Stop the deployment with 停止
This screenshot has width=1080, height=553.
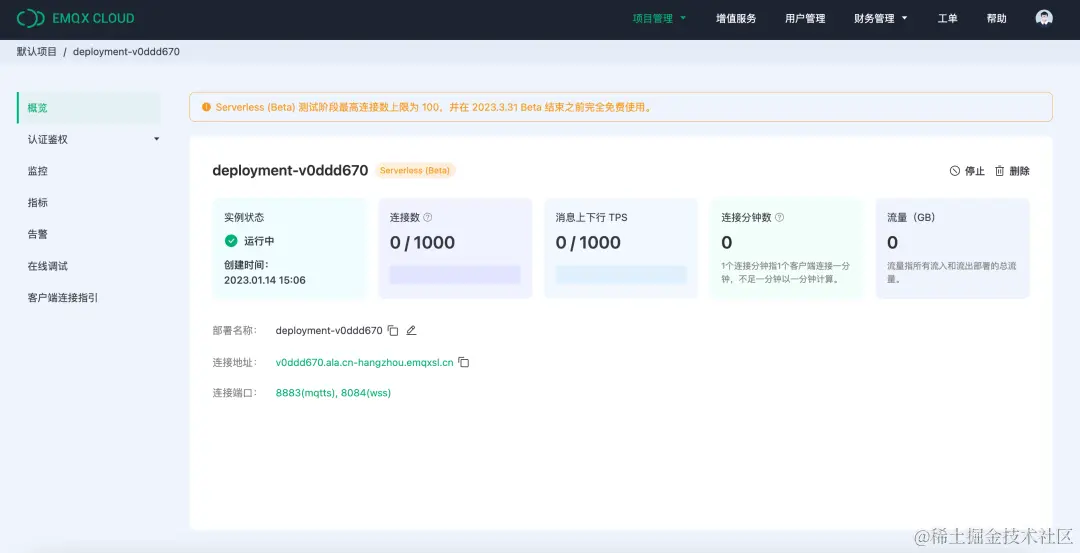coord(967,171)
